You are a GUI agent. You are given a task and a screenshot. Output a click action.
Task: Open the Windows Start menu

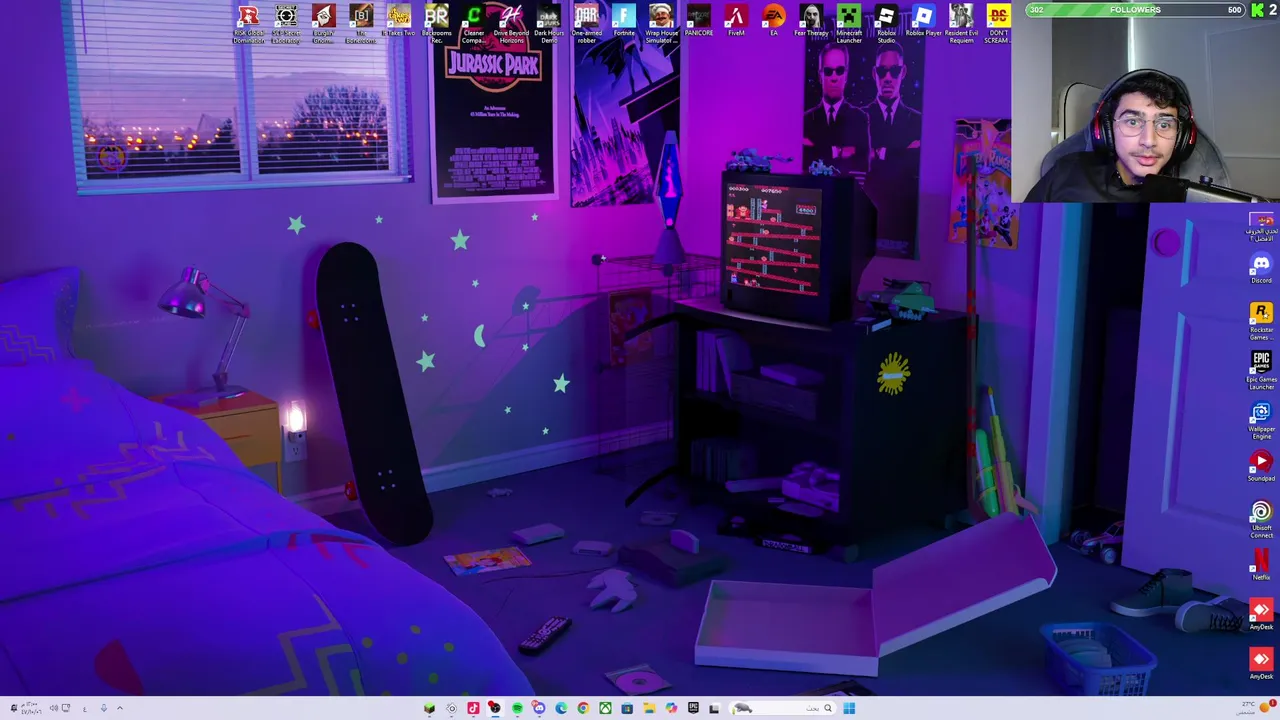coord(849,708)
